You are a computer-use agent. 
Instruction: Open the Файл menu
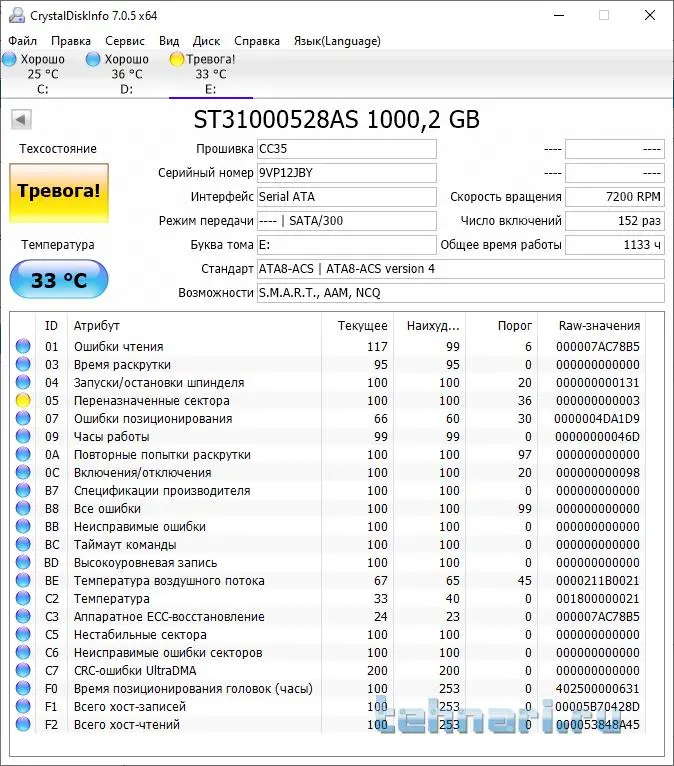pyautogui.click(x=22, y=41)
